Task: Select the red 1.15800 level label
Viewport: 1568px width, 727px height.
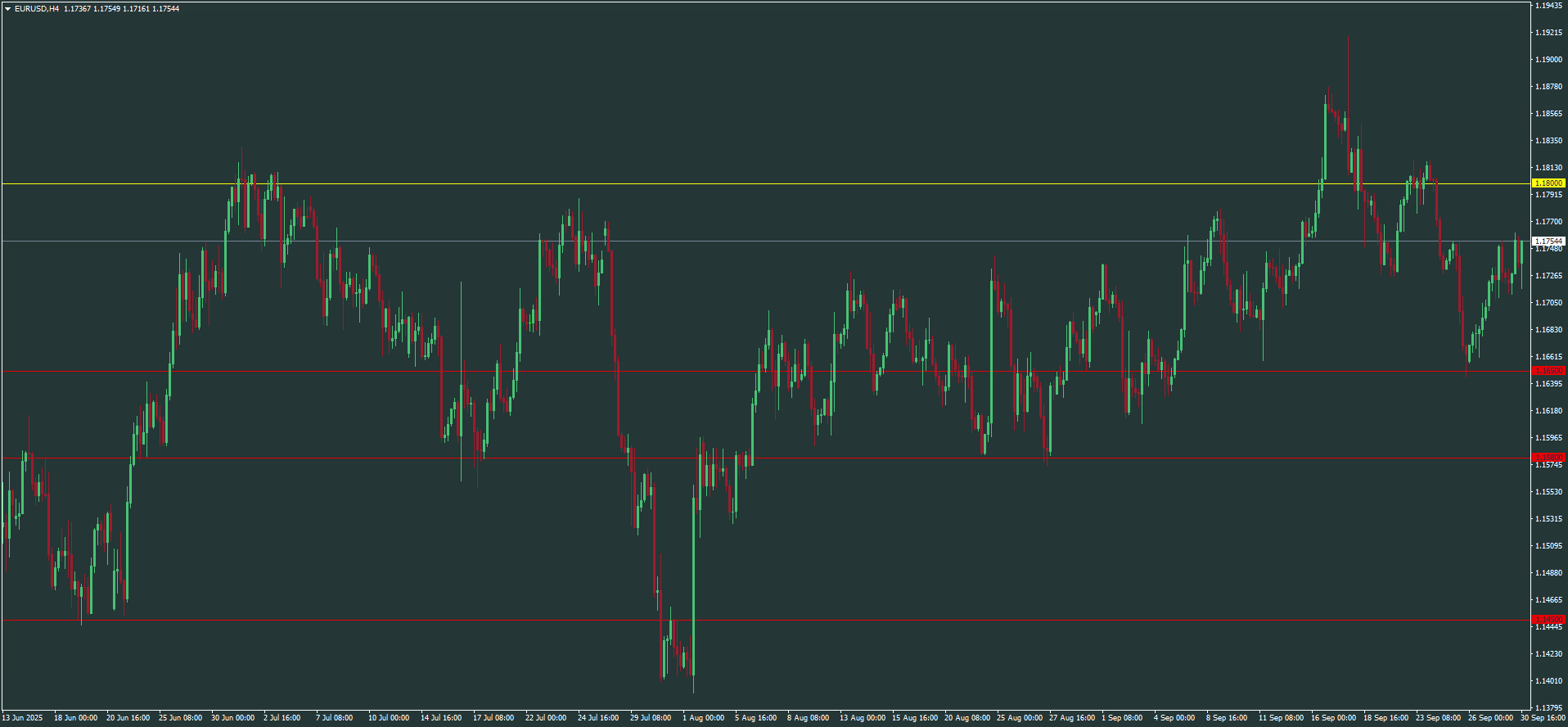Action: tap(1548, 457)
